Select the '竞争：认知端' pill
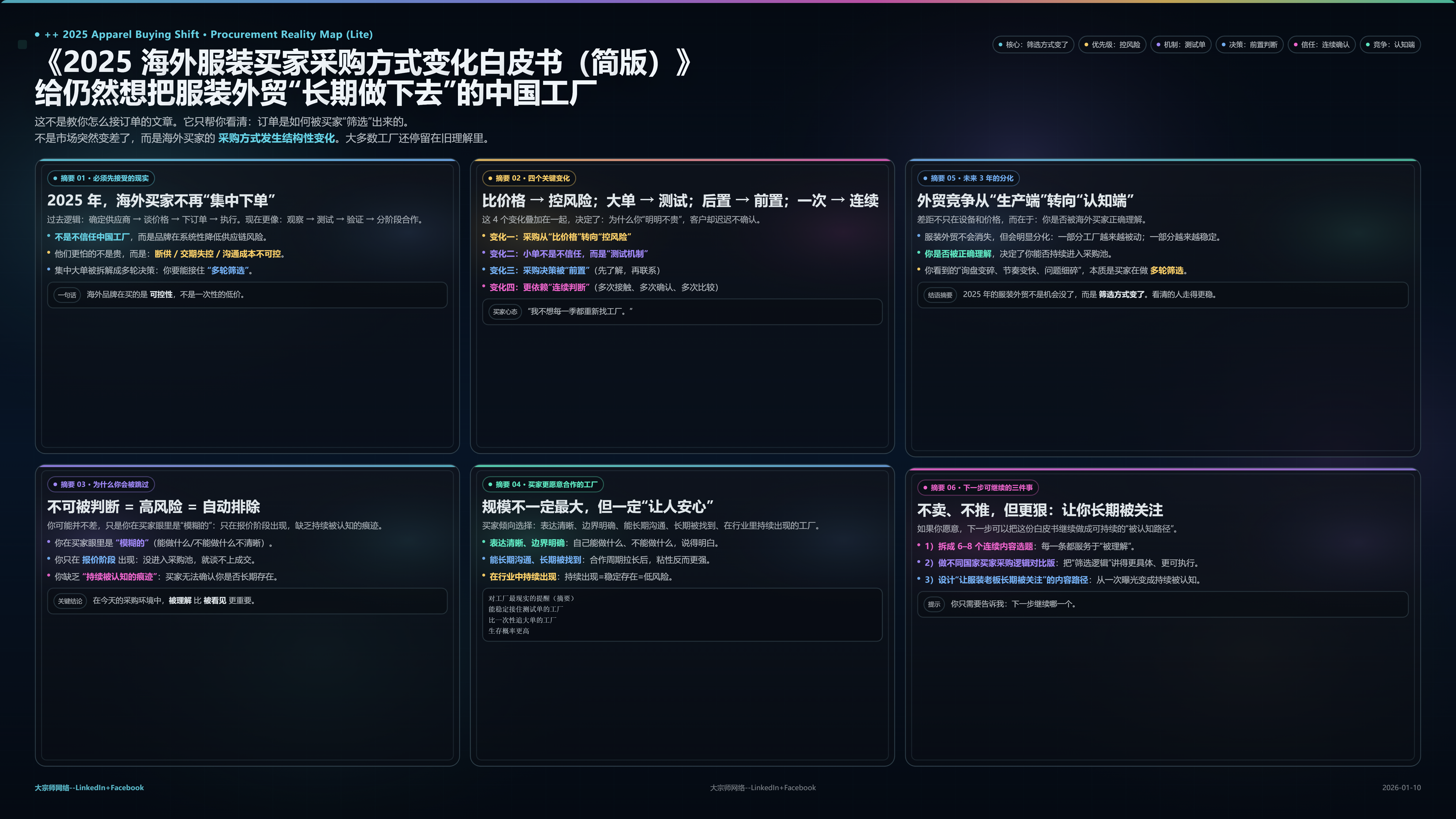 tap(1390, 45)
